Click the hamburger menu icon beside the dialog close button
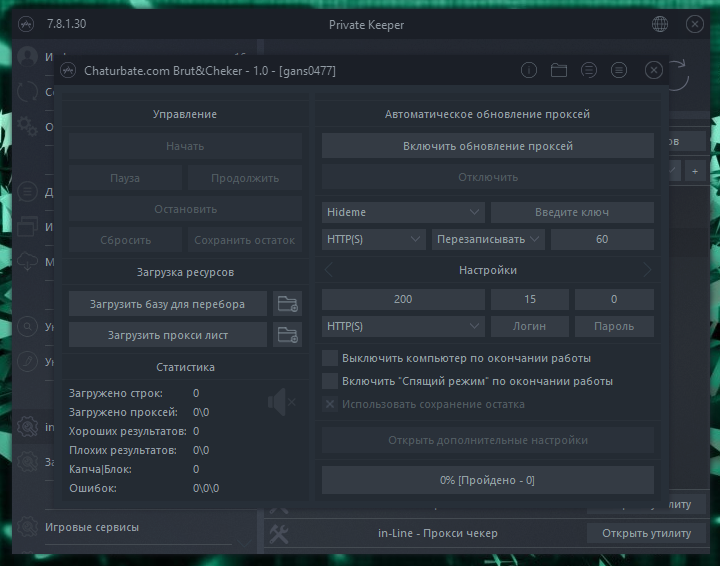Image resolution: width=720 pixels, height=566 pixels. pyautogui.click(x=619, y=70)
